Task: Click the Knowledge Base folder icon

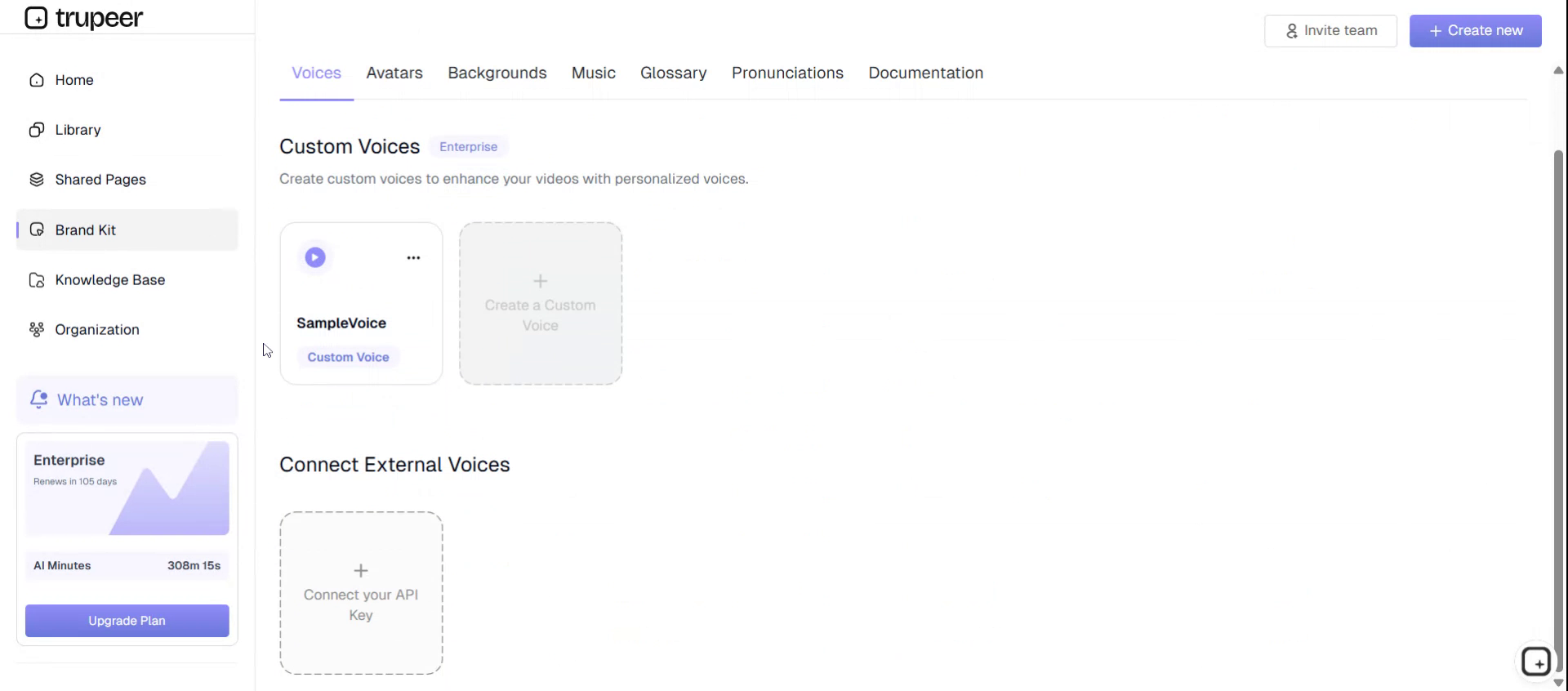Action: tap(37, 280)
